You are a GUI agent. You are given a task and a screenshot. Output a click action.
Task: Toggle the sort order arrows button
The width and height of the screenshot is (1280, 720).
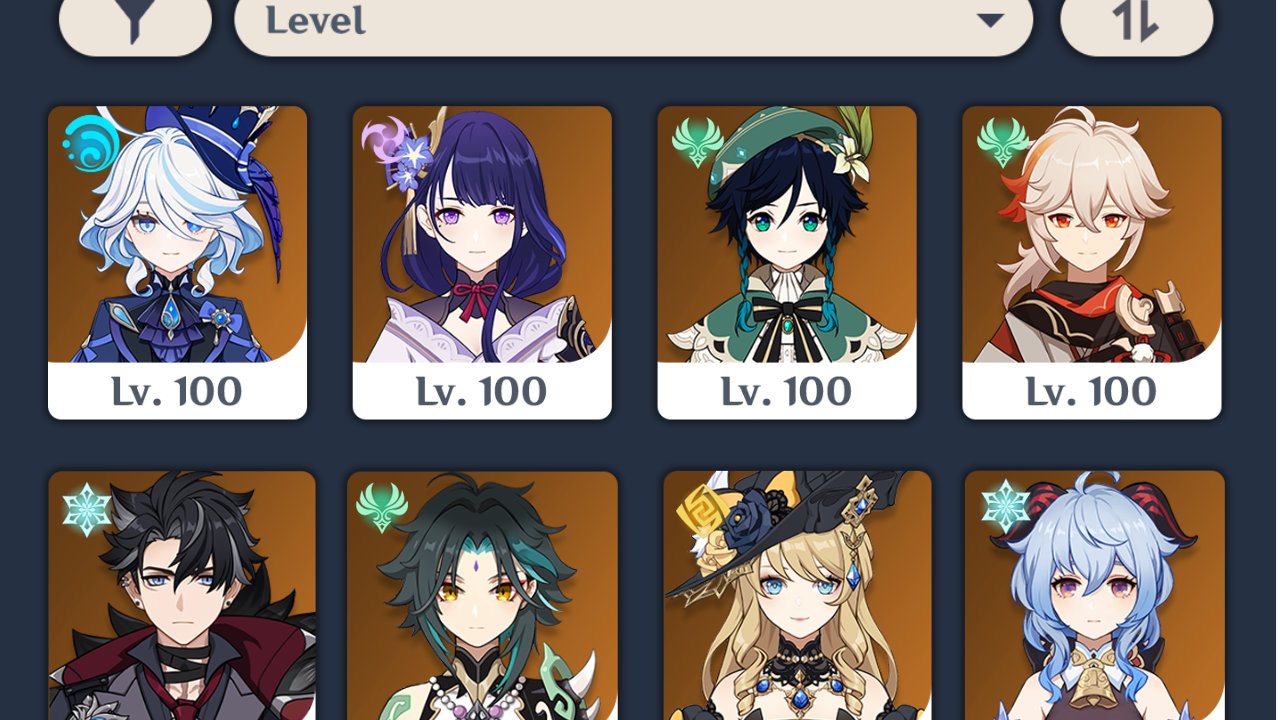(x=1137, y=20)
